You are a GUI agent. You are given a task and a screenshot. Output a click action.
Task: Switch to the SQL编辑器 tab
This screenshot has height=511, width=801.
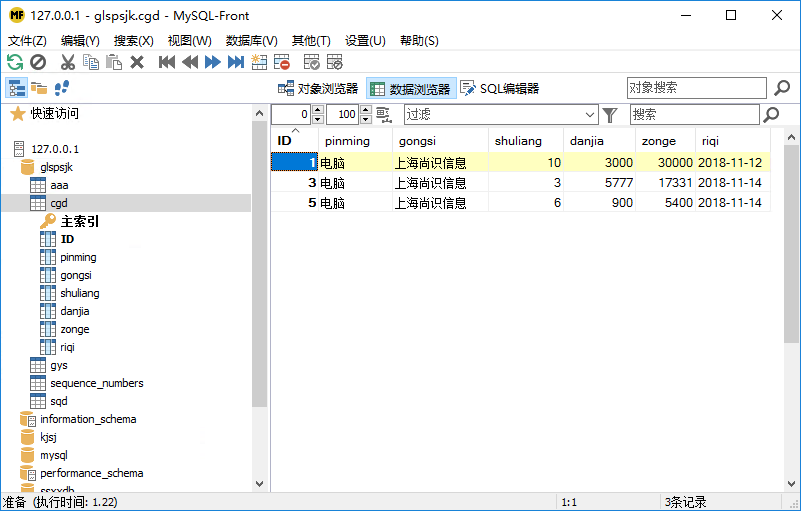pos(500,88)
